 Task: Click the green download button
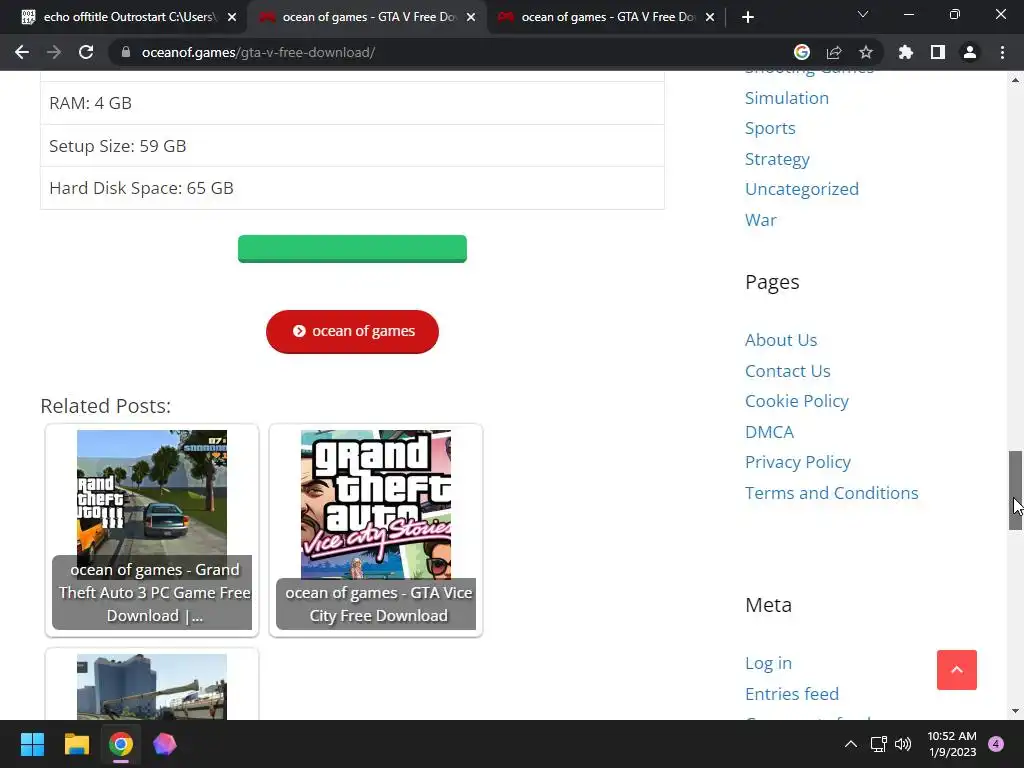tap(352, 249)
